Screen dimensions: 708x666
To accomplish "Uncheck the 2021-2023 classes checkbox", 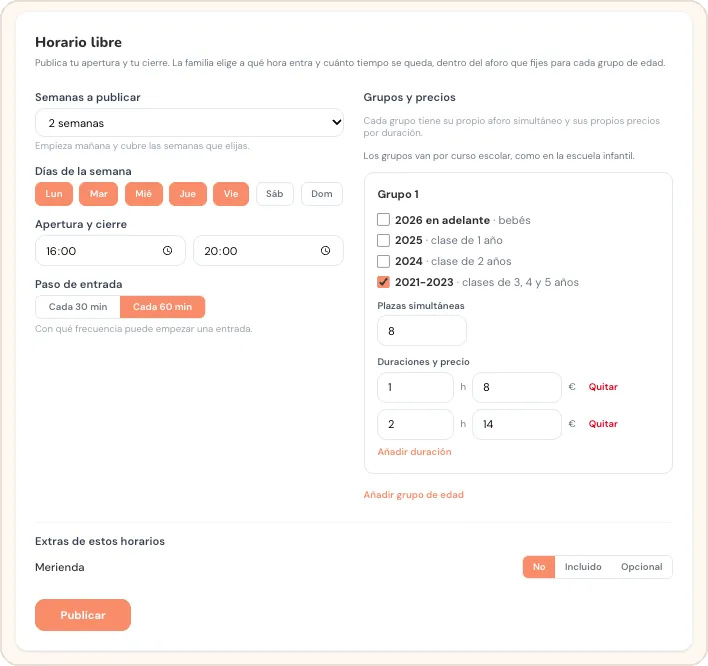I will coord(383,282).
